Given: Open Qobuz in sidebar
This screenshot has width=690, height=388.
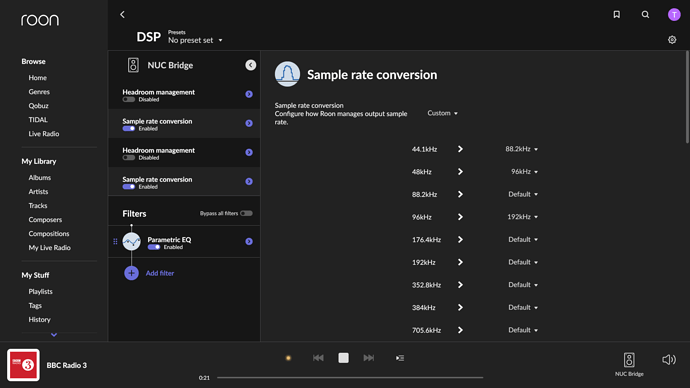Looking at the screenshot, I should click(x=38, y=106).
